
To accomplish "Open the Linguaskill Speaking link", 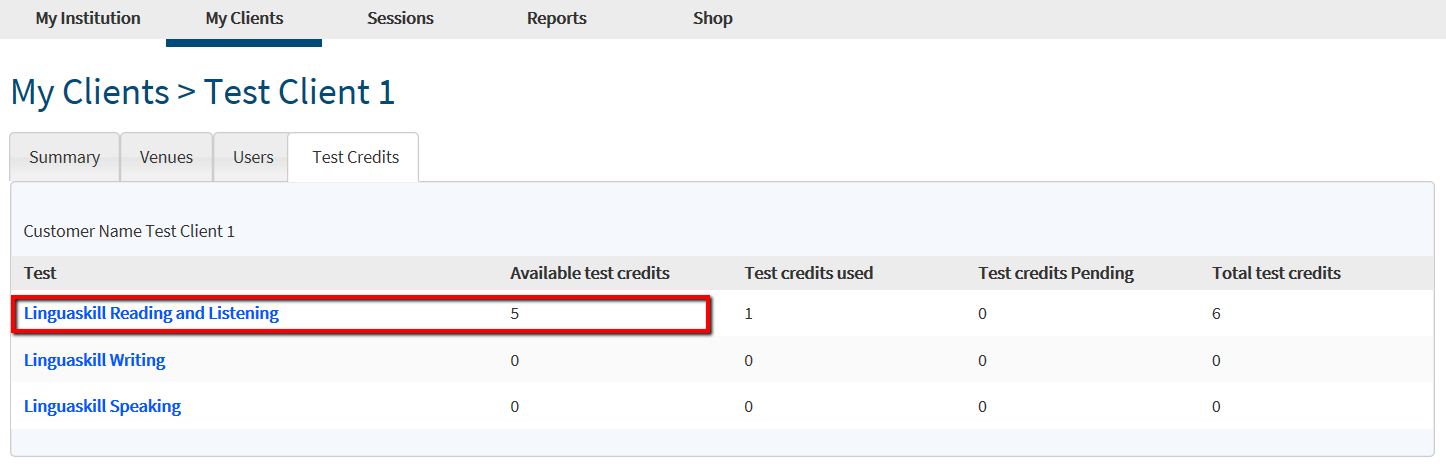I will coord(103,406).
